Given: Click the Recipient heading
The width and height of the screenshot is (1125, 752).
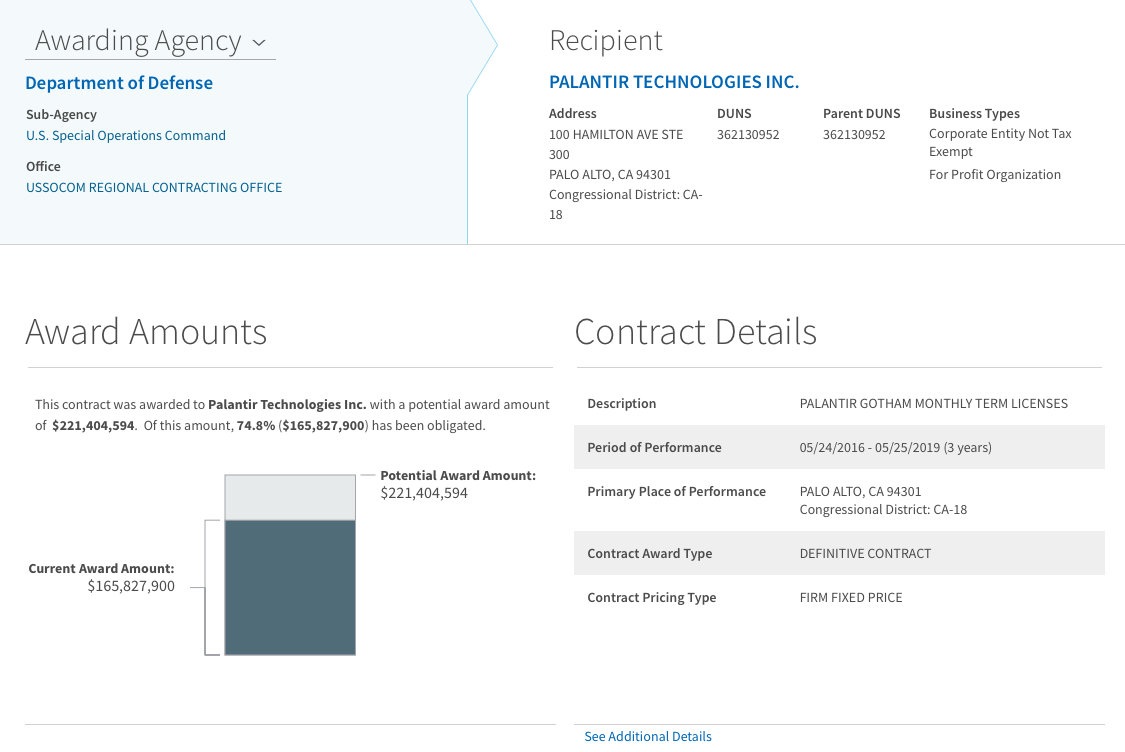Looking at the screenshot, I should [606, 41].
